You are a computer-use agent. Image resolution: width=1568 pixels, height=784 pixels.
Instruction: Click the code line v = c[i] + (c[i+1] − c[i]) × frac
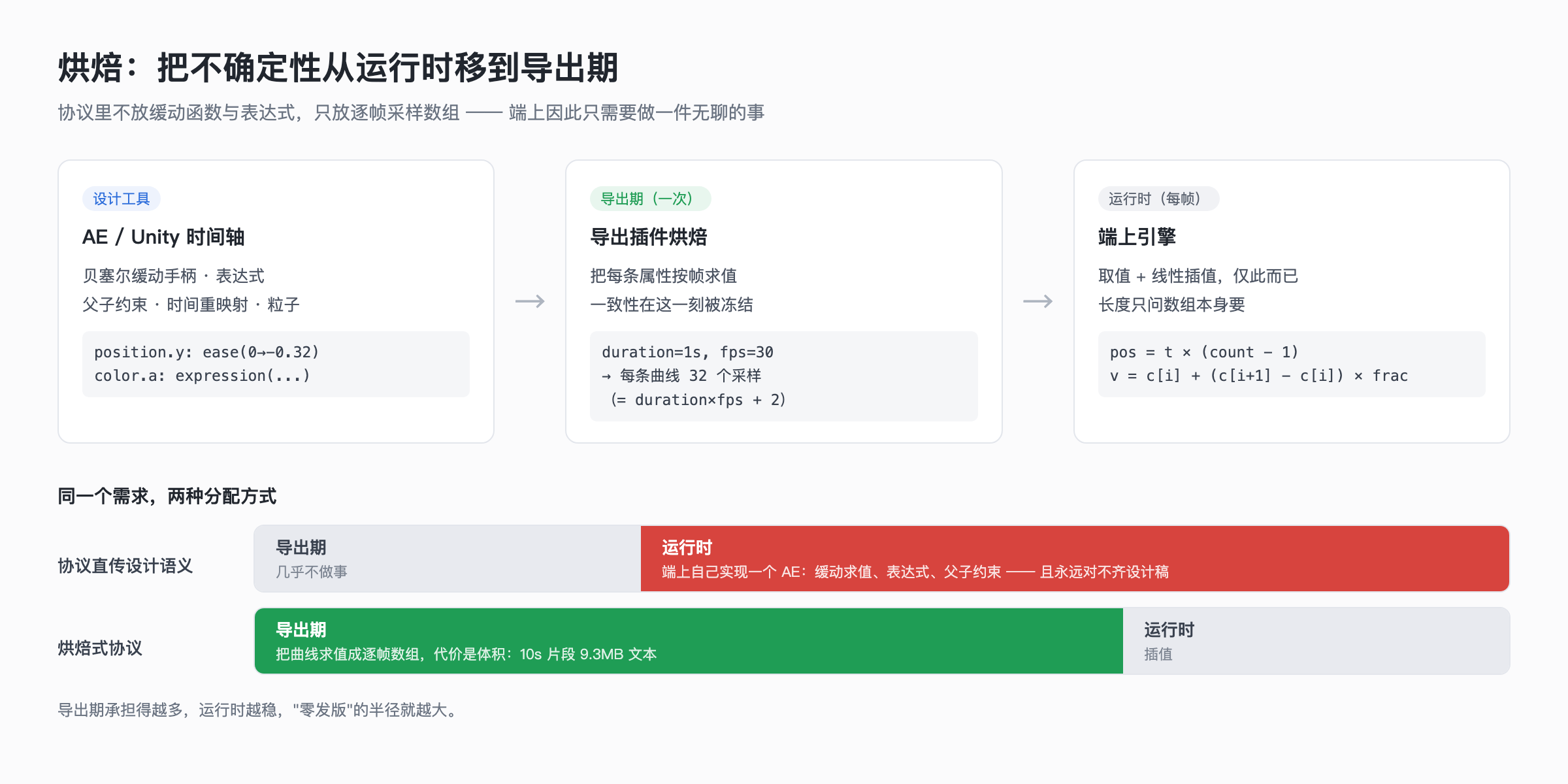click(x=1259, y=376)
